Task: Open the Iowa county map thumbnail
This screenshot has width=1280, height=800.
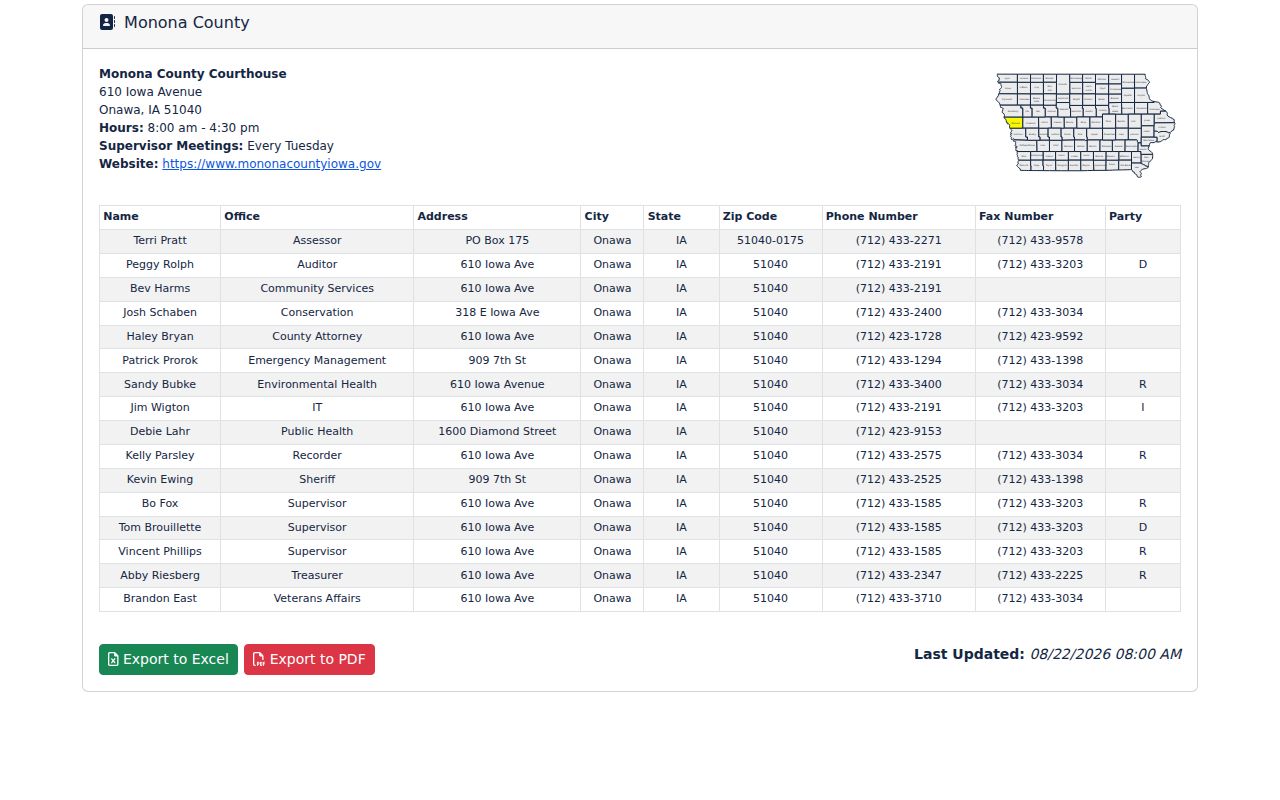Action: [1085, 124]
